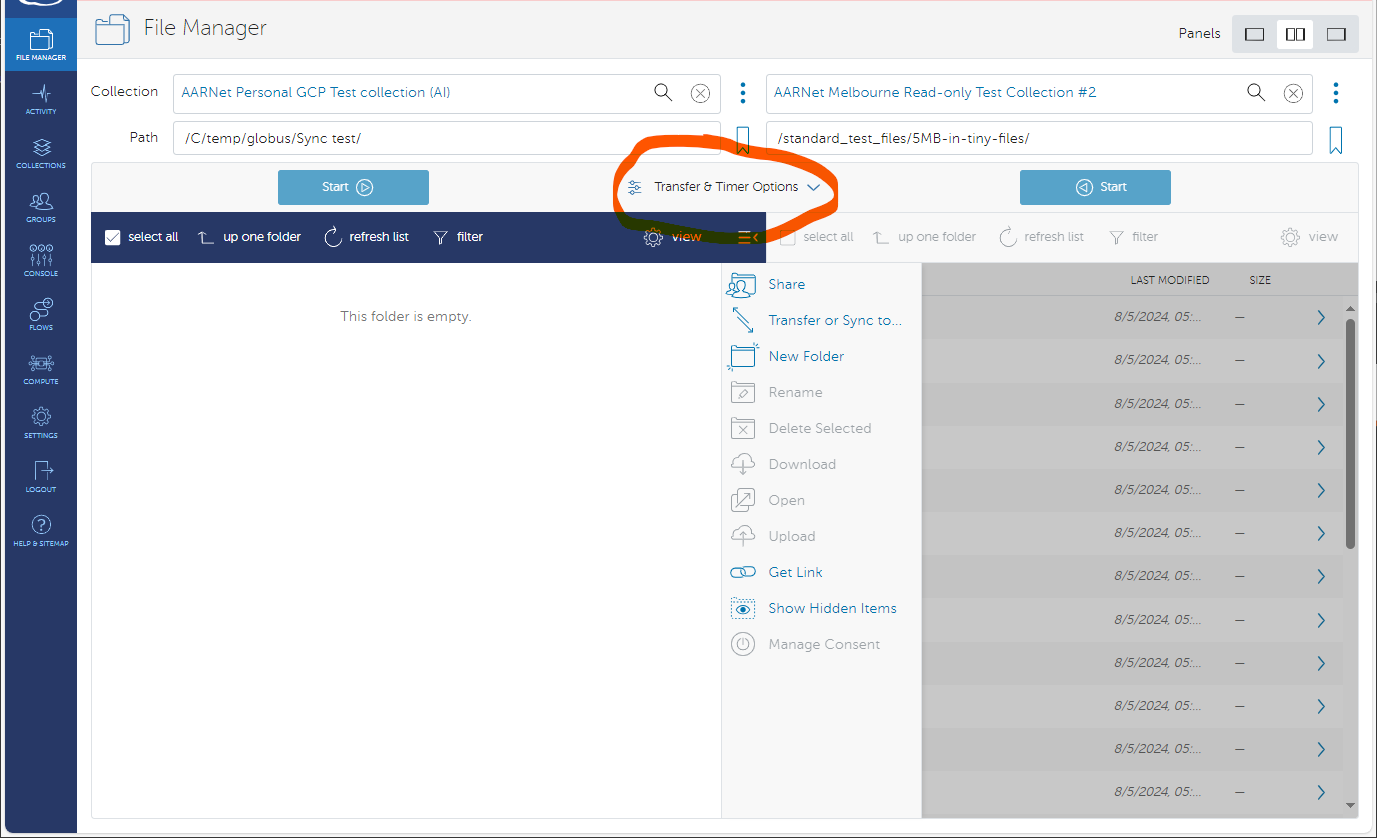Viewport: 1377px width, 838px height.
Task: Open the Flows section
Action: coord(41,315)
